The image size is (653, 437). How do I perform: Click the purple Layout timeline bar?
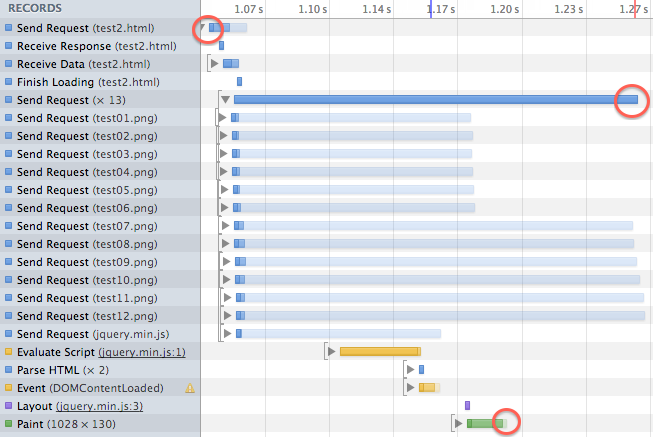tap(467, 405)
